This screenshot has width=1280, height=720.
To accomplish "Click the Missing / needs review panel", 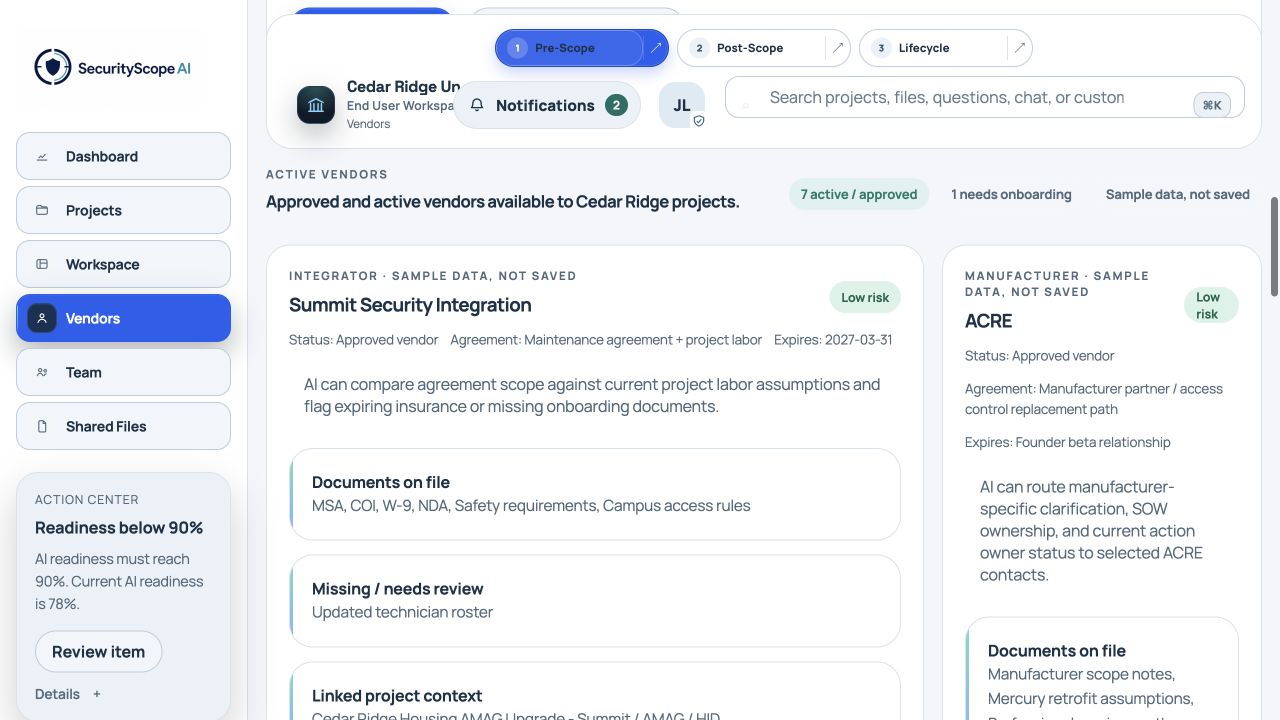I will (595, 601).
